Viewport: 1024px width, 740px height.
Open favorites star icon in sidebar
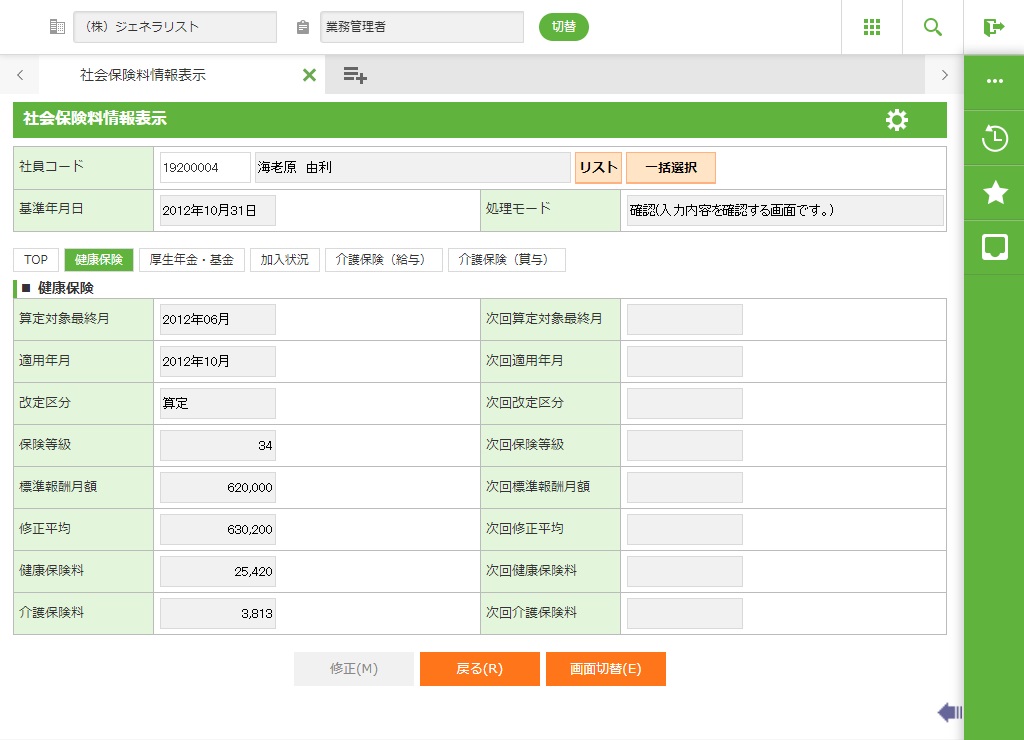click(995, 193)
